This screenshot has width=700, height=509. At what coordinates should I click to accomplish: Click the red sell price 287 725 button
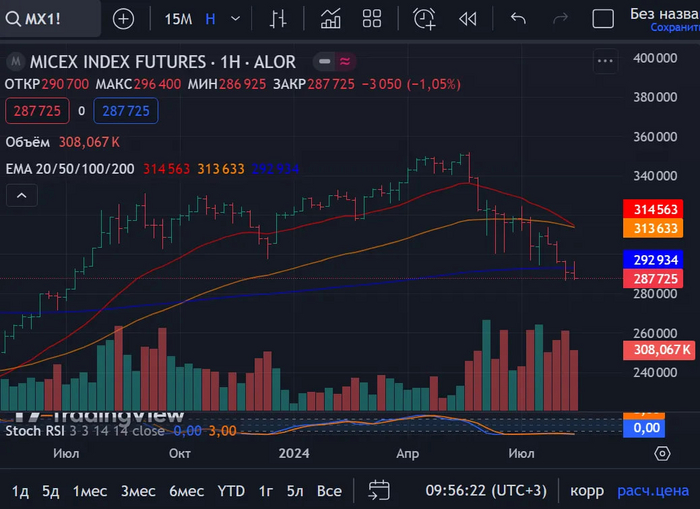[x=37, y=111]
